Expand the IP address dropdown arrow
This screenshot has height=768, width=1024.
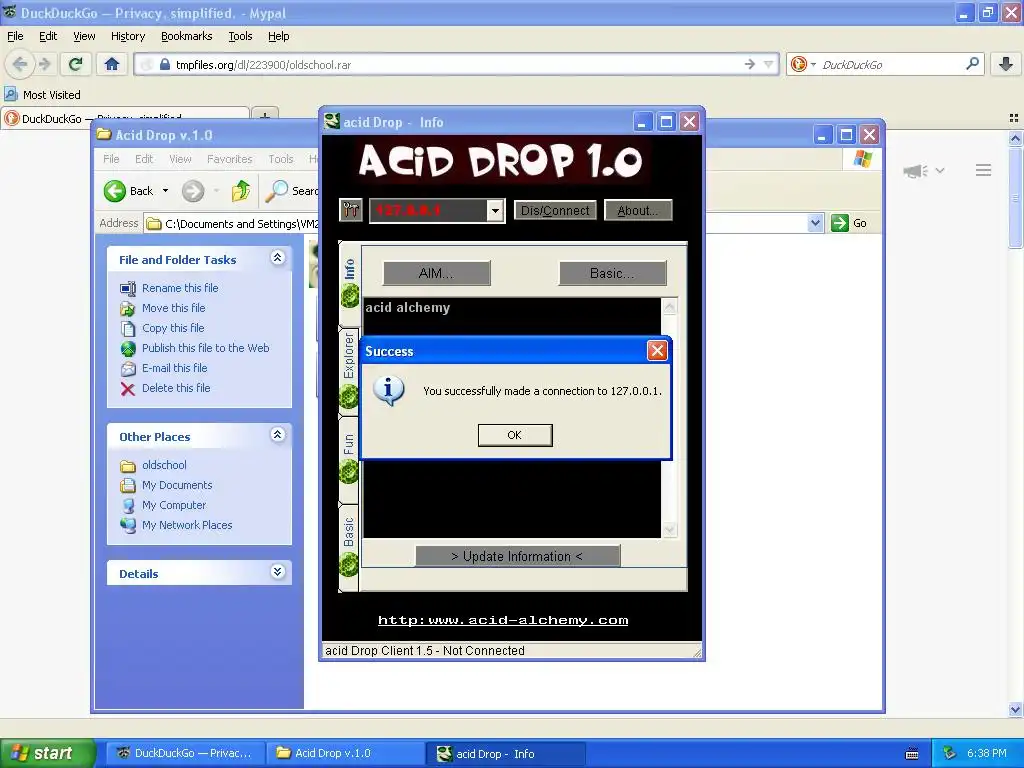(495, 210)
